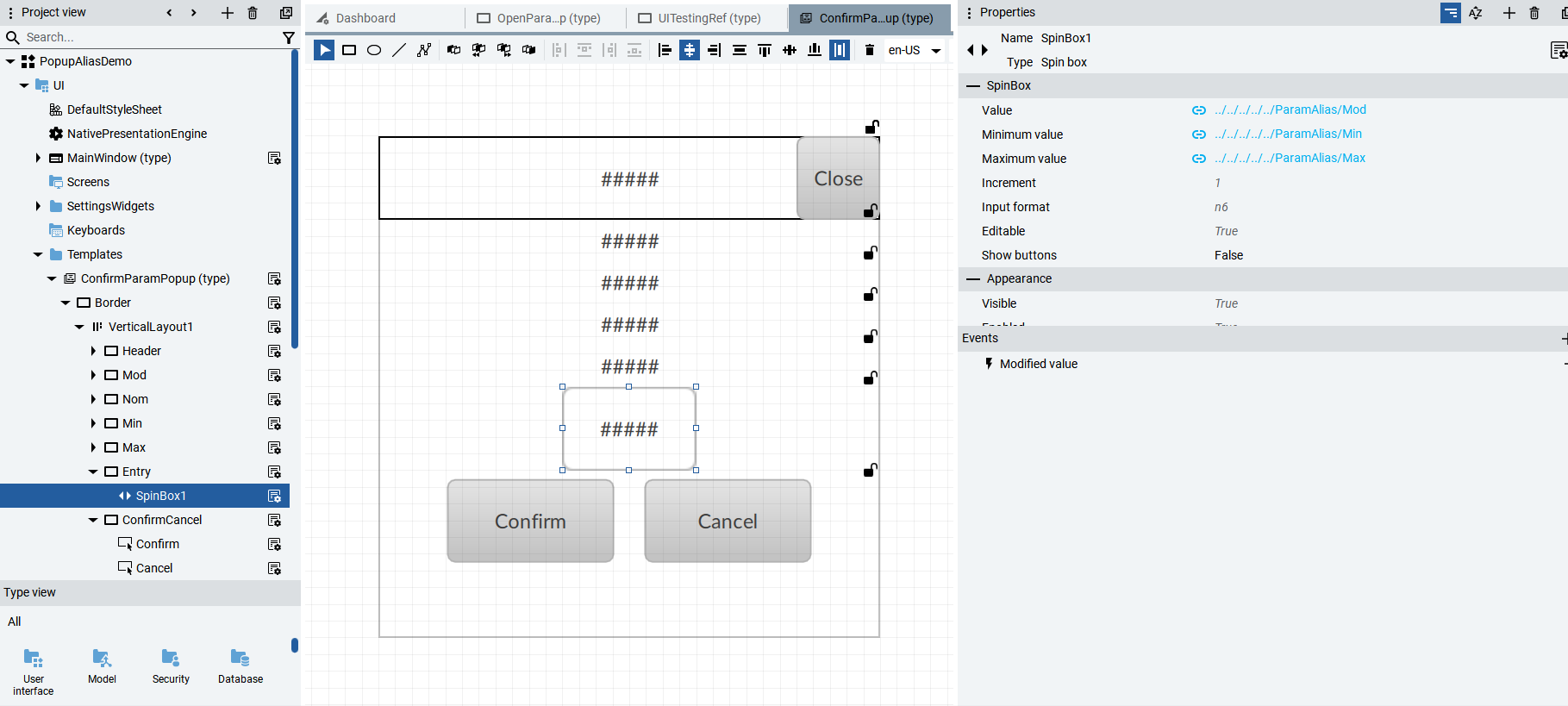1568x706 pixels.
Task: Expand the SettingsWidgets folder
Action: point(38,206)
